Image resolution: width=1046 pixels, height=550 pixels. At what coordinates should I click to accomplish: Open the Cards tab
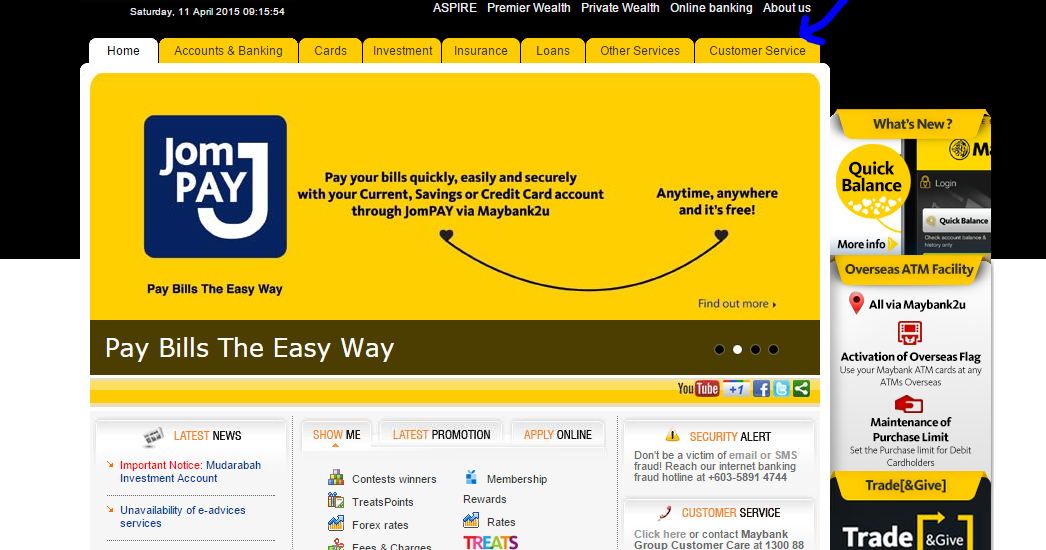[330, 51]
